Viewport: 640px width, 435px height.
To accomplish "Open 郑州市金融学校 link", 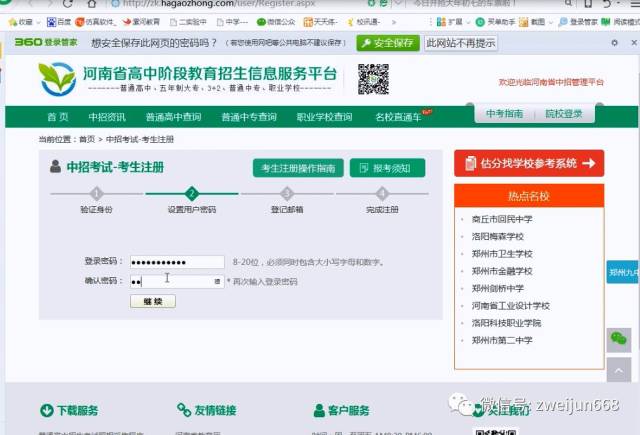I will [x=502, y=271].
